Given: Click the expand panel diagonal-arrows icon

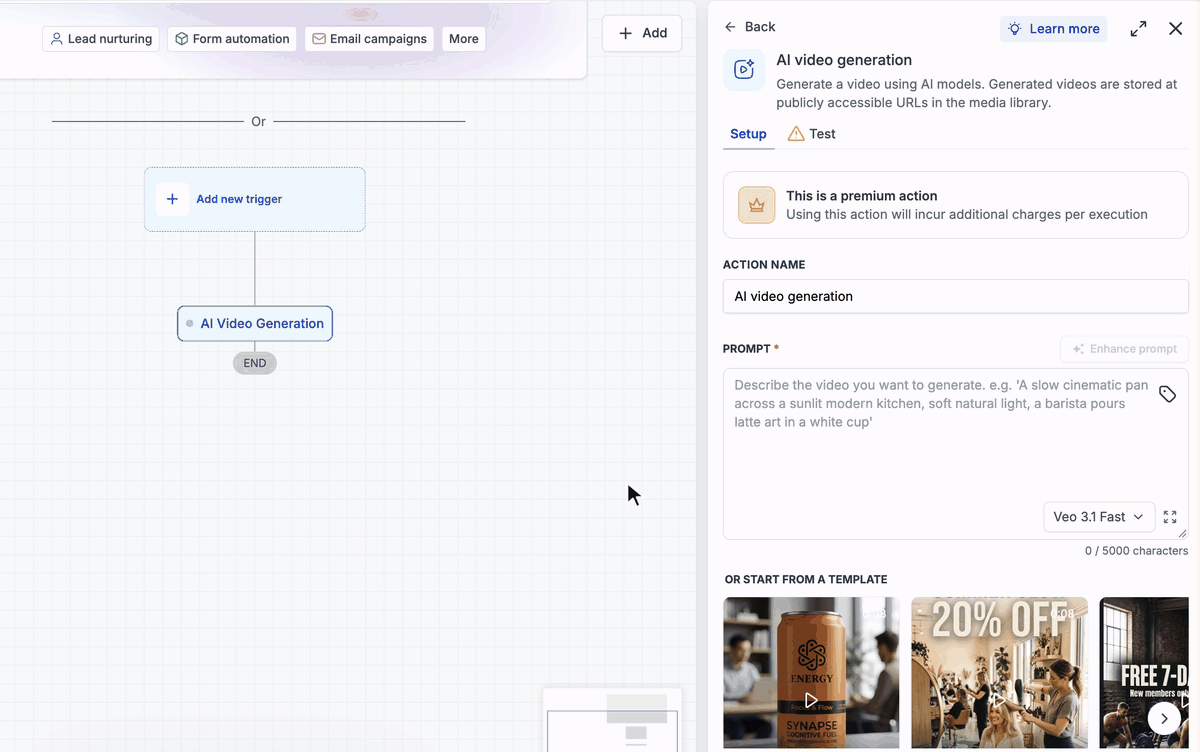Looking at the screenshot, I should pyautogui.click(x=1138, y=29).
